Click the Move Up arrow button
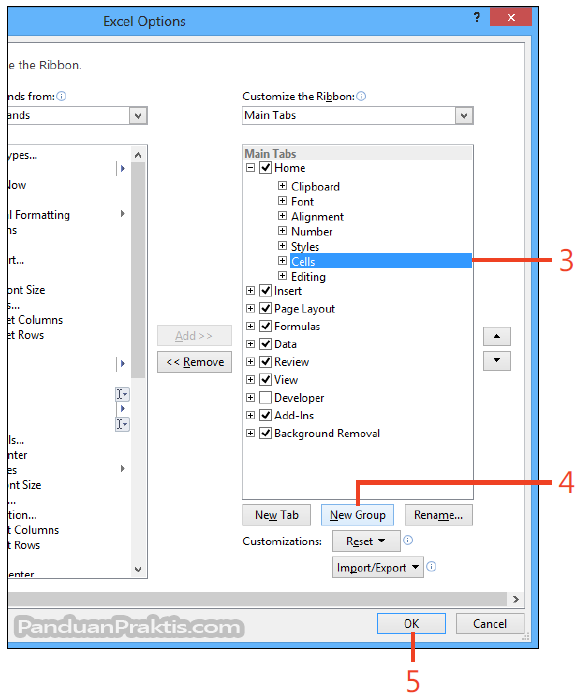Image resolution: width=580 pixels, height=698 pixels. tap(497, 337)
